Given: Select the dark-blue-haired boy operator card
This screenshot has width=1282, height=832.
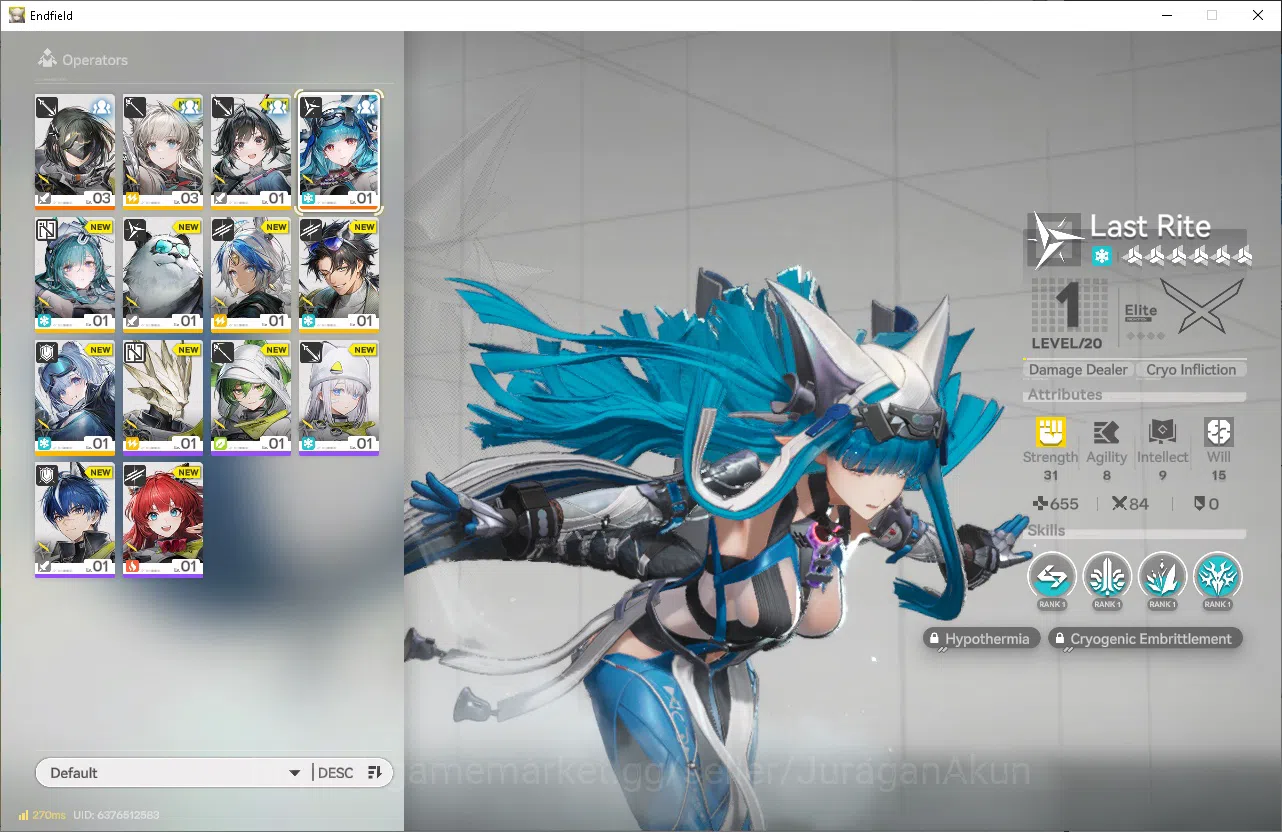Looking at the screenshot, I should click(75, 520).
